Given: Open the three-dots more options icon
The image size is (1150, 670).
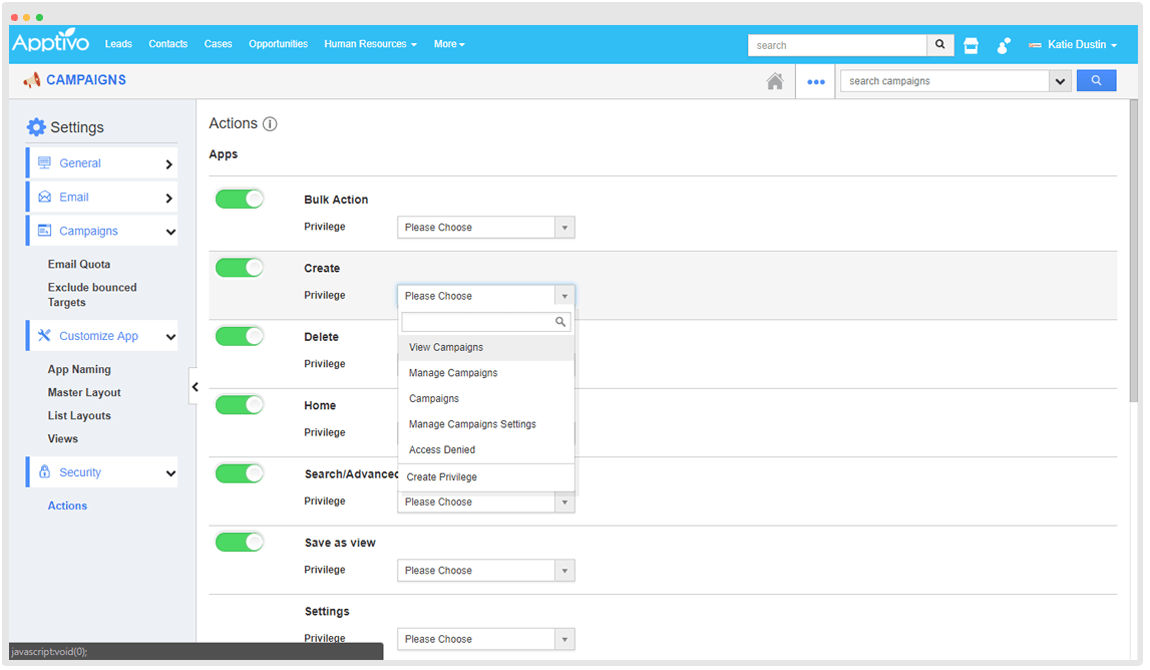Looking at the screenshot, I should (x=816, y=82).
